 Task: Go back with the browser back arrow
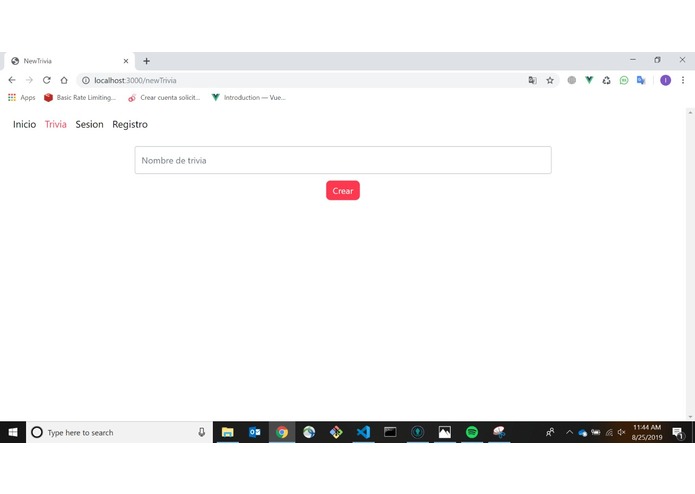[x=12, y=80]
